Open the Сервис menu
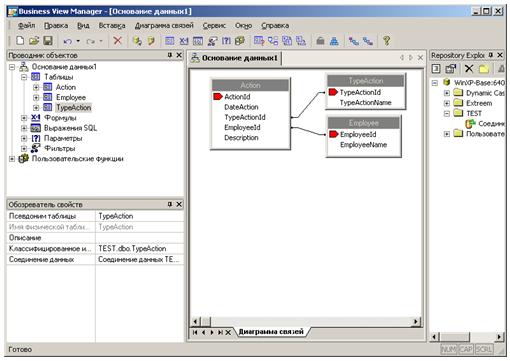 pos(214,26)
